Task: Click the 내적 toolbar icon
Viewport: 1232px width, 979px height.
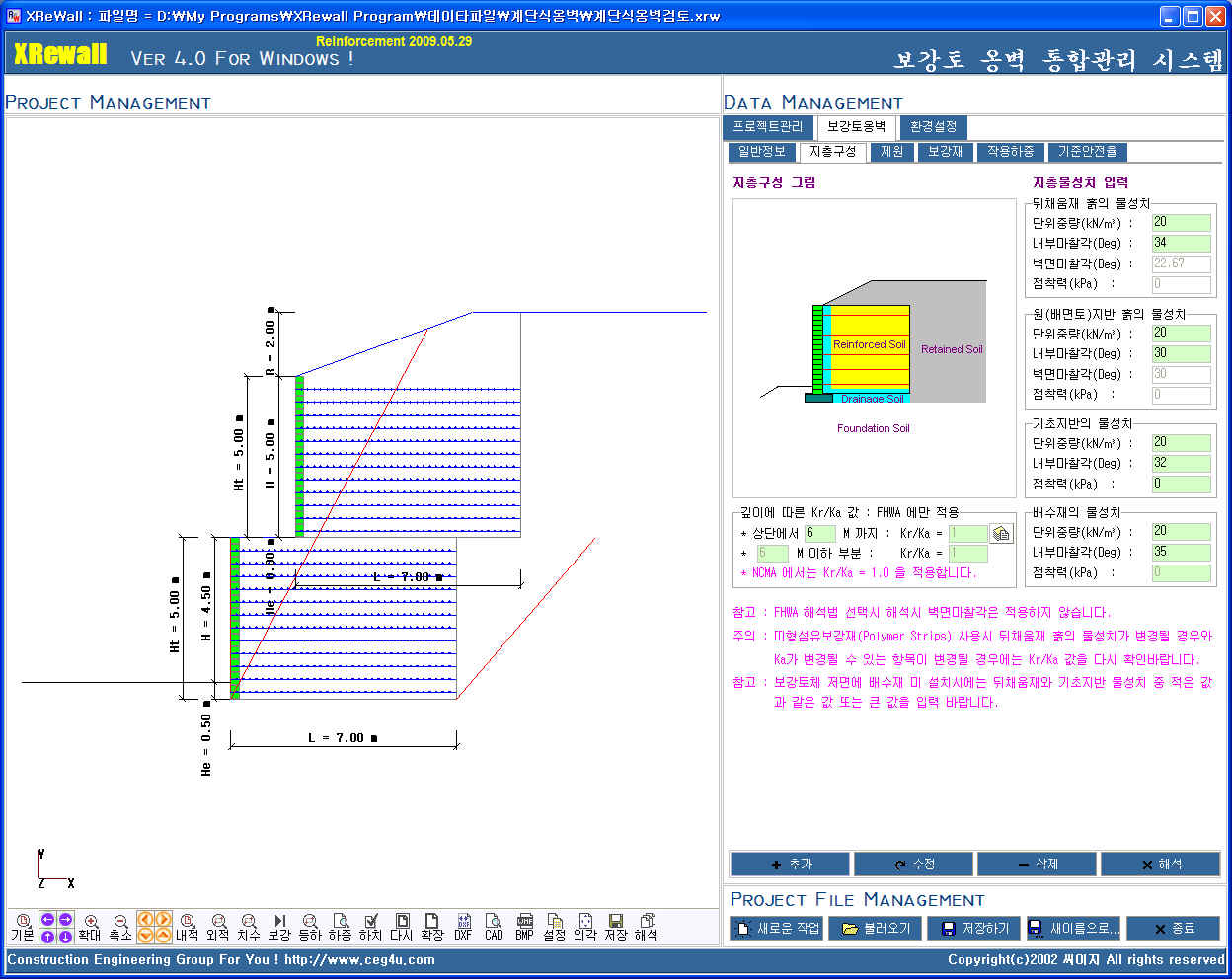Action: pos(188,927)
